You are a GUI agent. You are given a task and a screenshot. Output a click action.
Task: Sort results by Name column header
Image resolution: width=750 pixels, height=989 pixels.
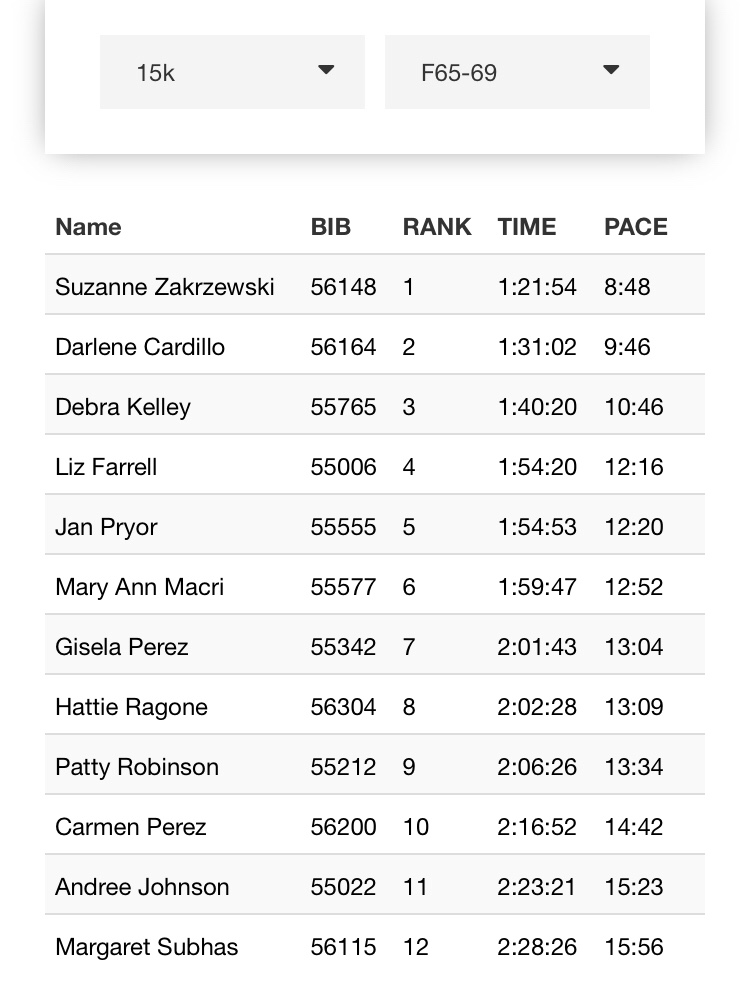point(88,227)
